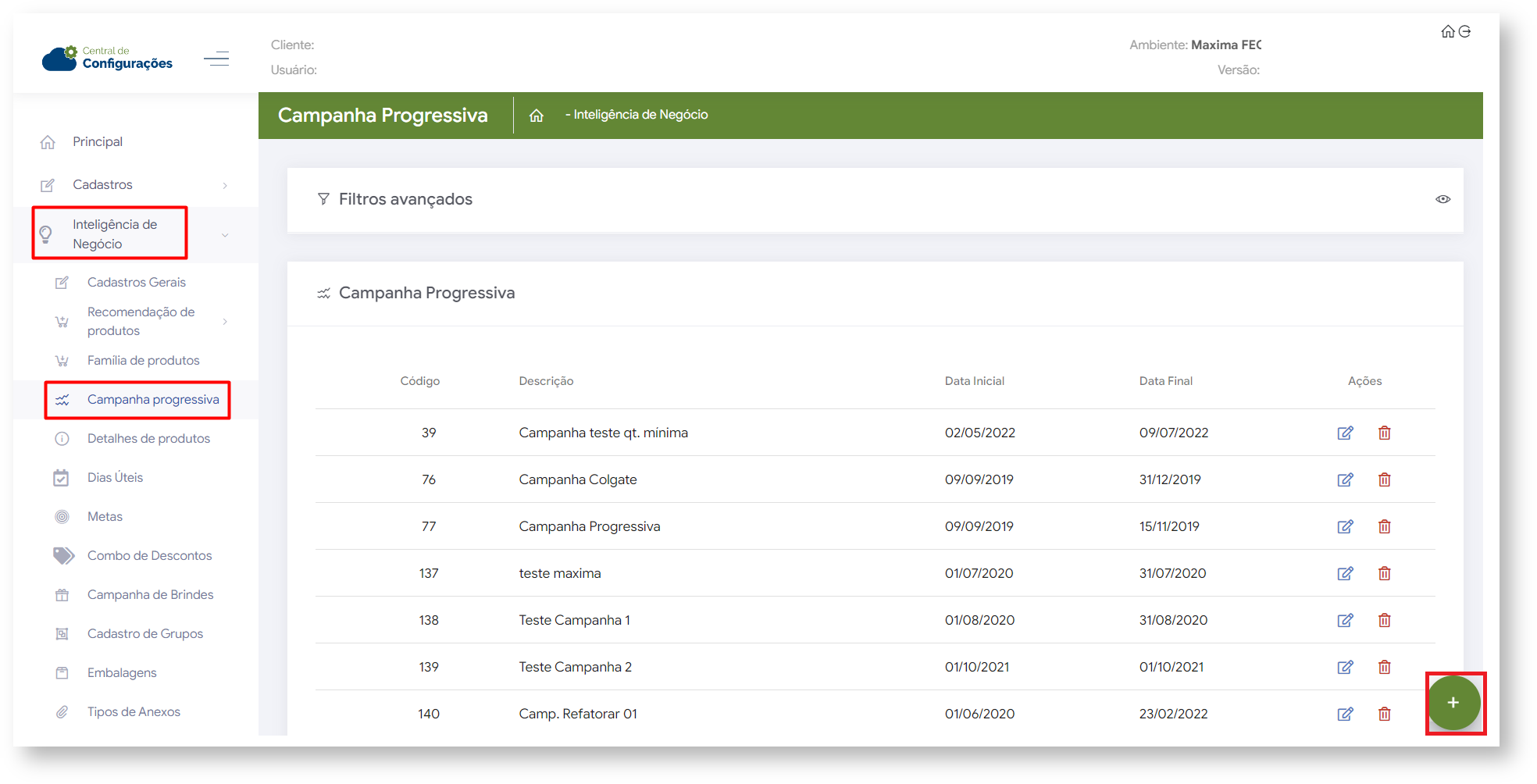The height and width of the screenshot is (784, 1537).
Task: Click the breadcrumb home icon in green header
Action: click(x=537, y=116)
